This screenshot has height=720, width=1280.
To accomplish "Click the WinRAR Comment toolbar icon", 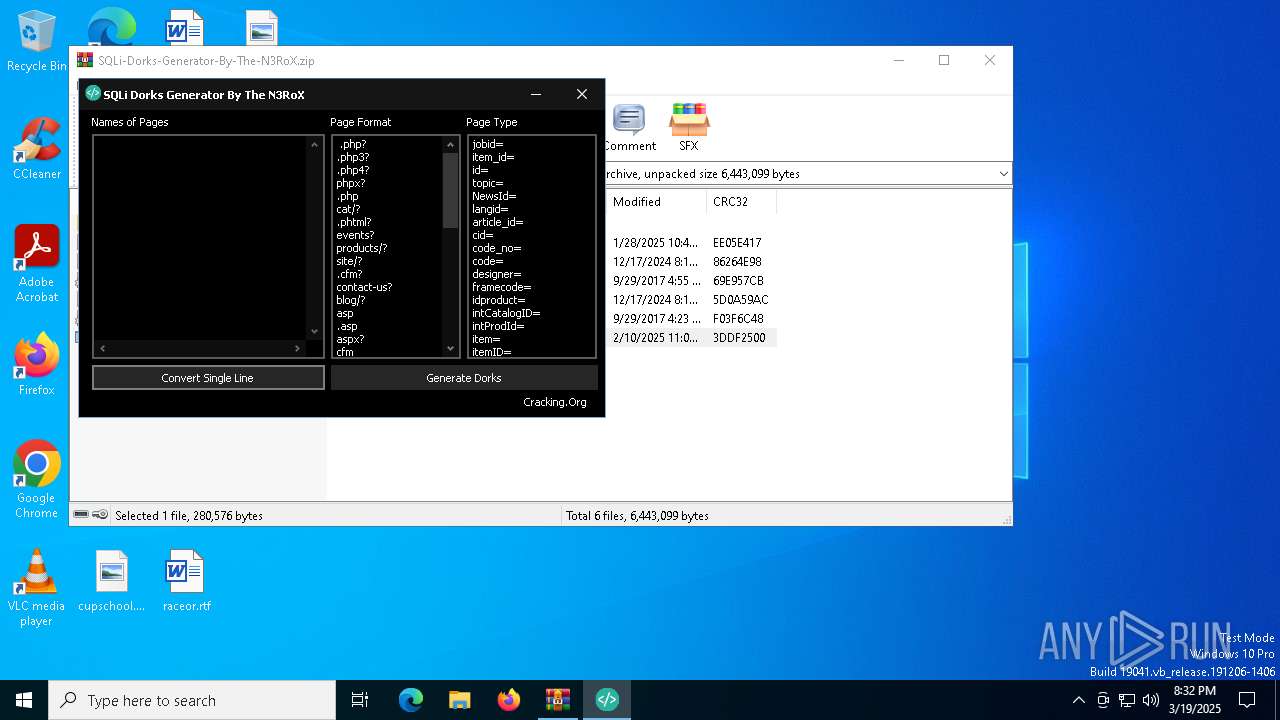I will (629, 127).
